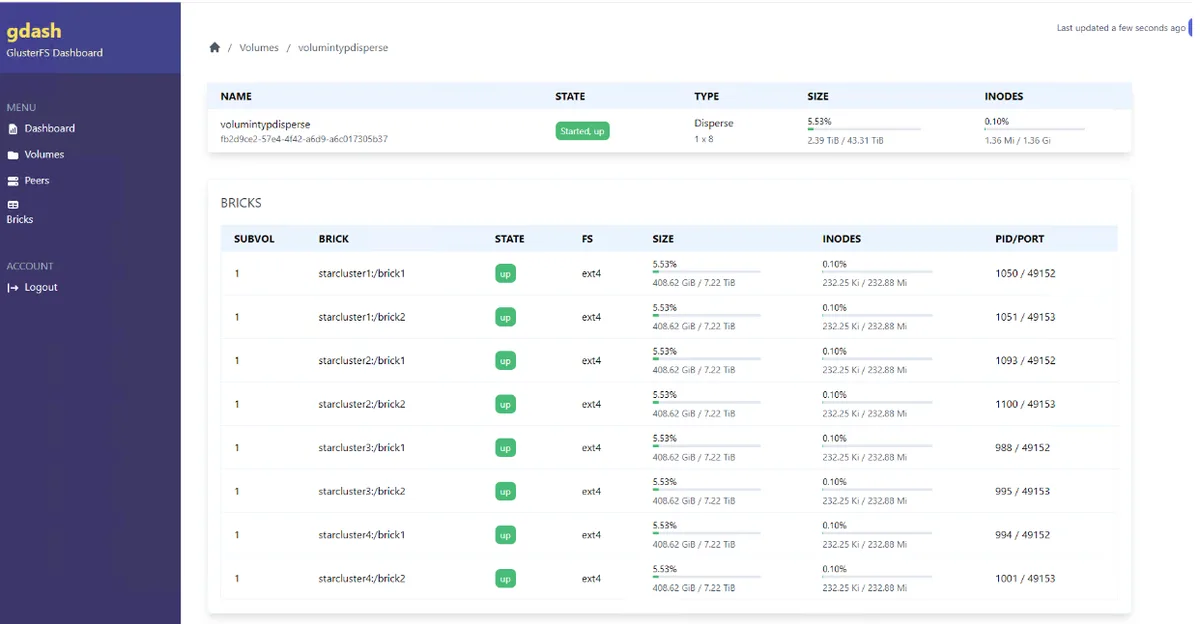
Task: Click the blue button beside Last updated
Action: click(x=1191, y=28)
